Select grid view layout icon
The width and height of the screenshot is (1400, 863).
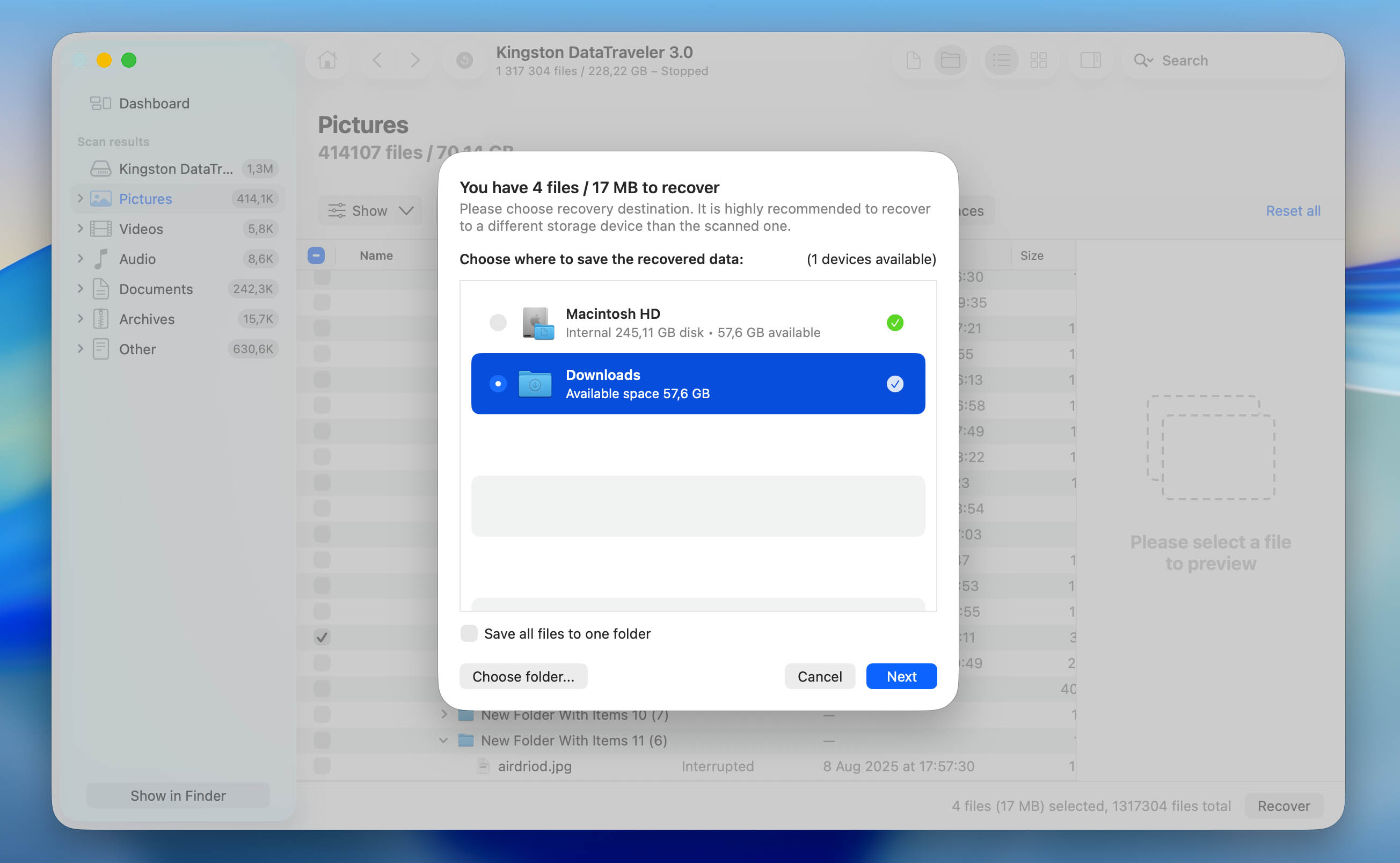pyautogui.click(x=1038, y=60)
